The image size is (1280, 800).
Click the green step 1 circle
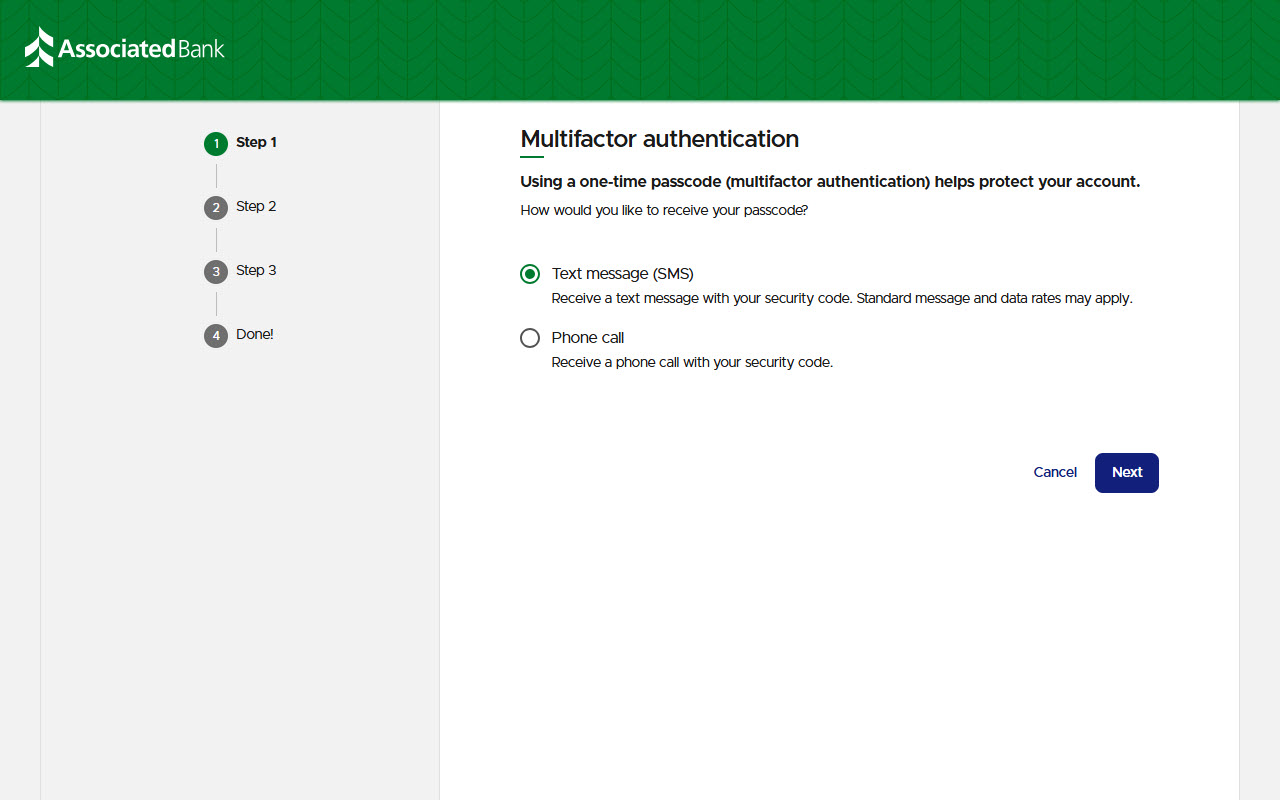point(216,144)
